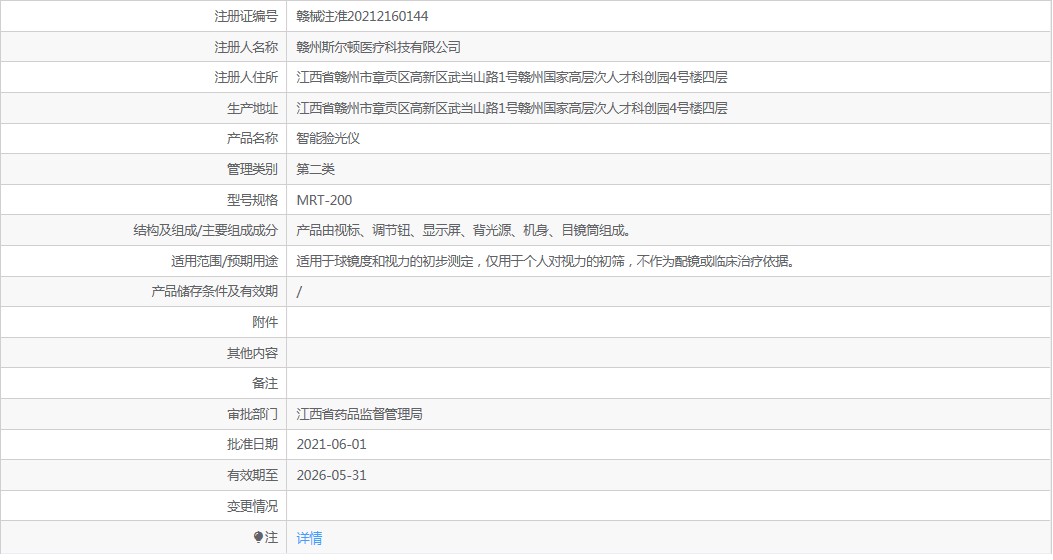The image size is (1053, 560).
Task: Click approving department 江西省药品监督管理局
Action: [x=359, y=414]
